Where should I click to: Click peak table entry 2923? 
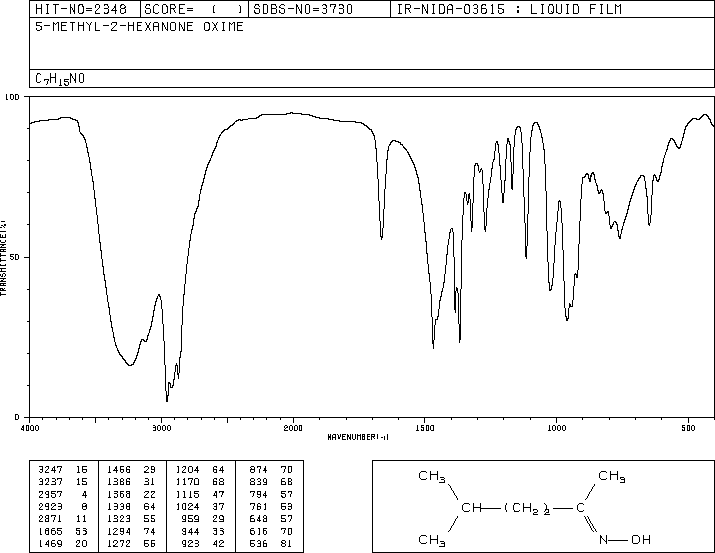51,506
